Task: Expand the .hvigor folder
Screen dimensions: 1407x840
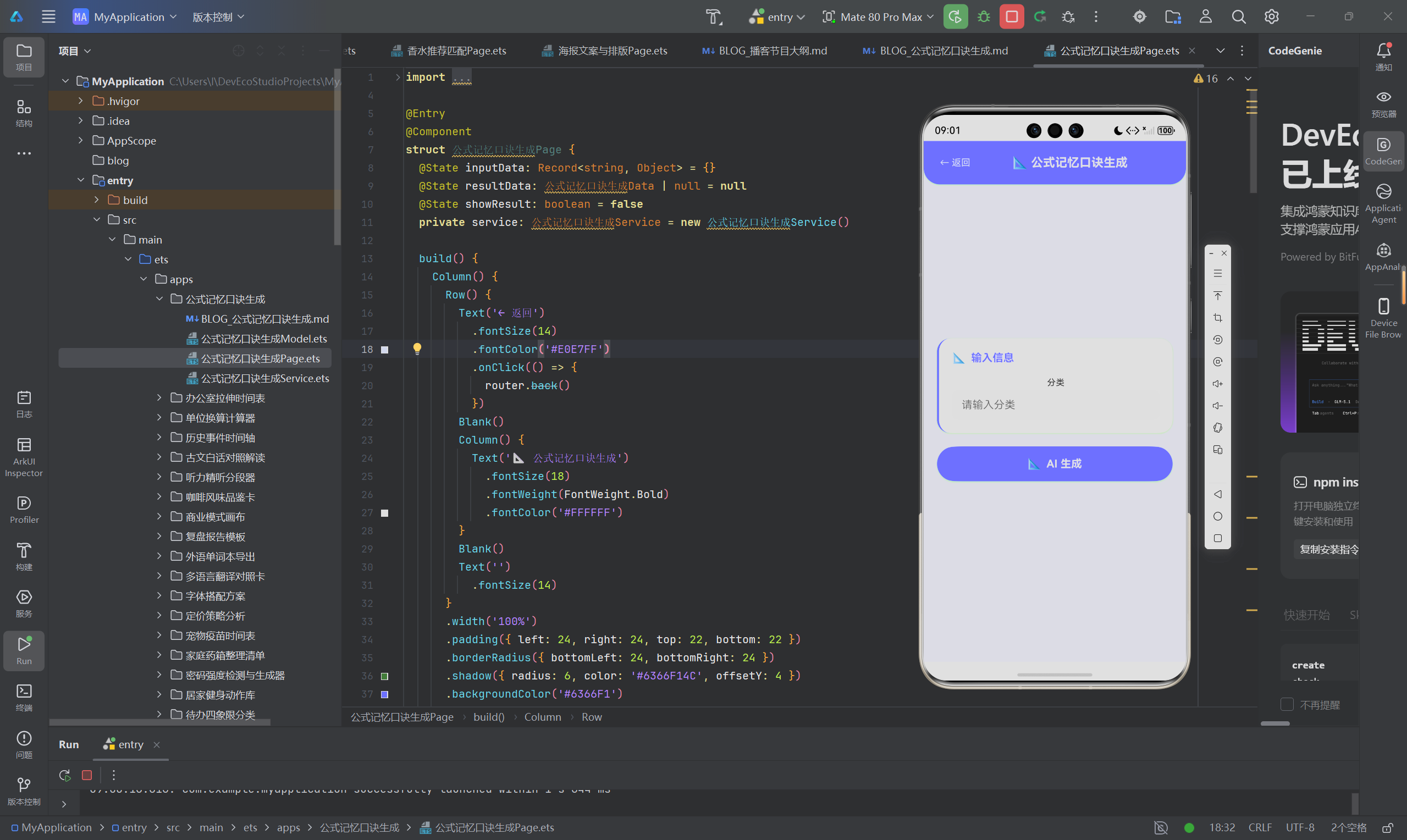Action: (x=80, y=101)
